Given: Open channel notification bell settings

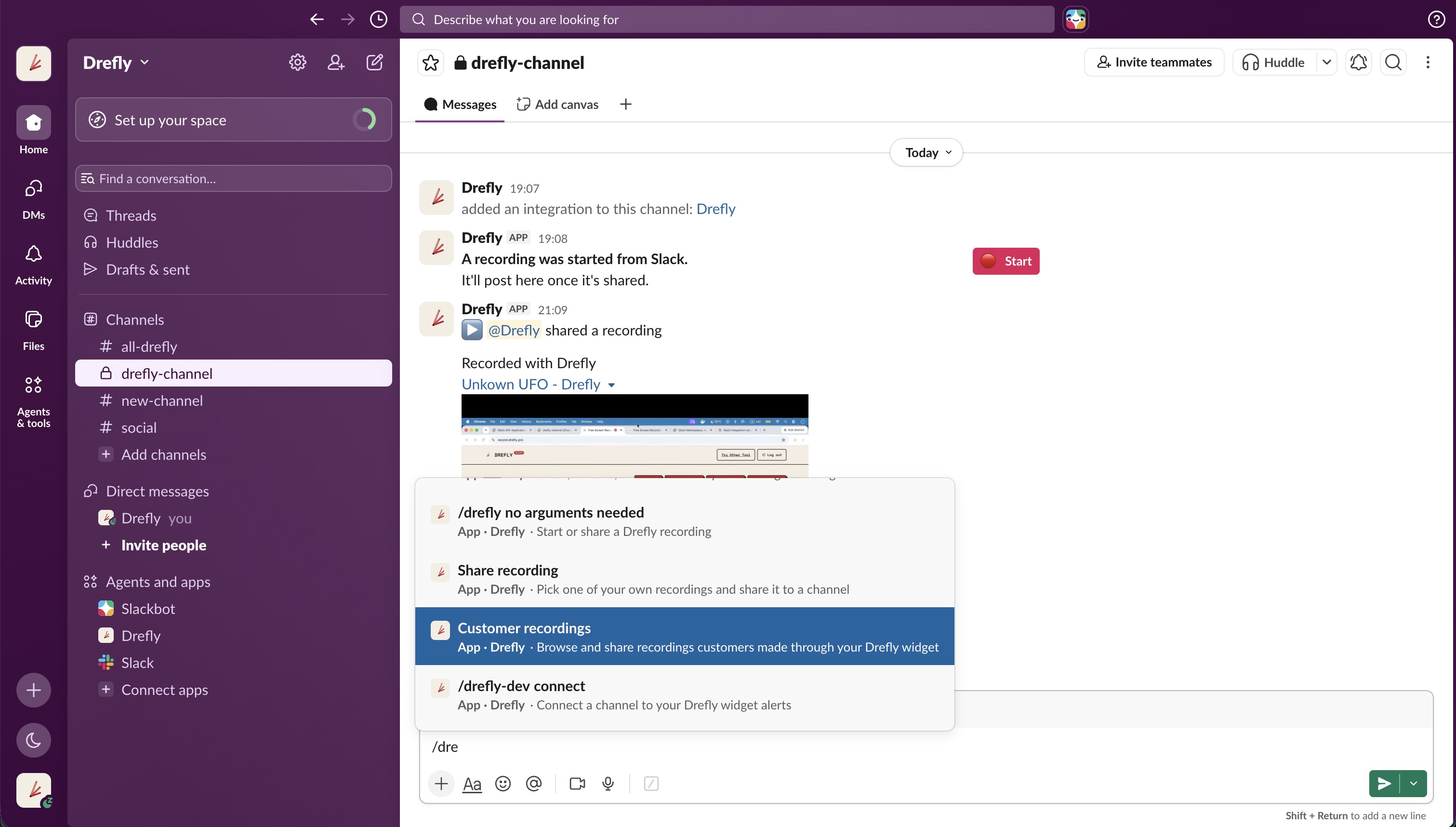Looking at the screenshot, I should point(1358,63).
